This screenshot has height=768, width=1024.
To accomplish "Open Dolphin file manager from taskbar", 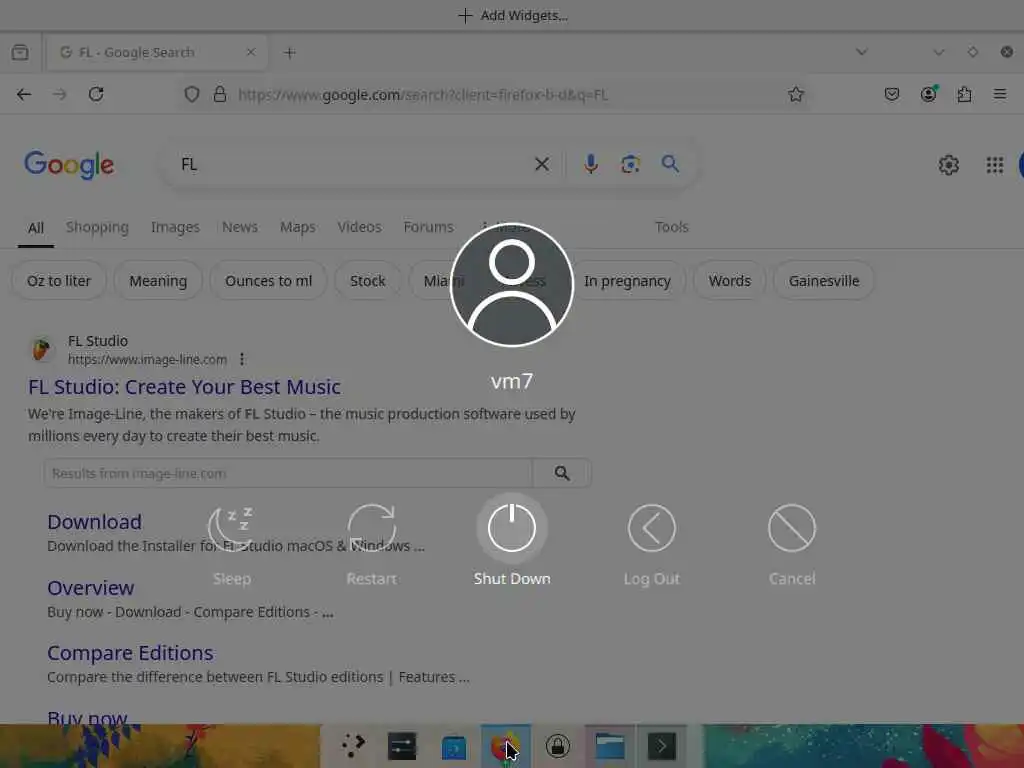I will [609, 746].
